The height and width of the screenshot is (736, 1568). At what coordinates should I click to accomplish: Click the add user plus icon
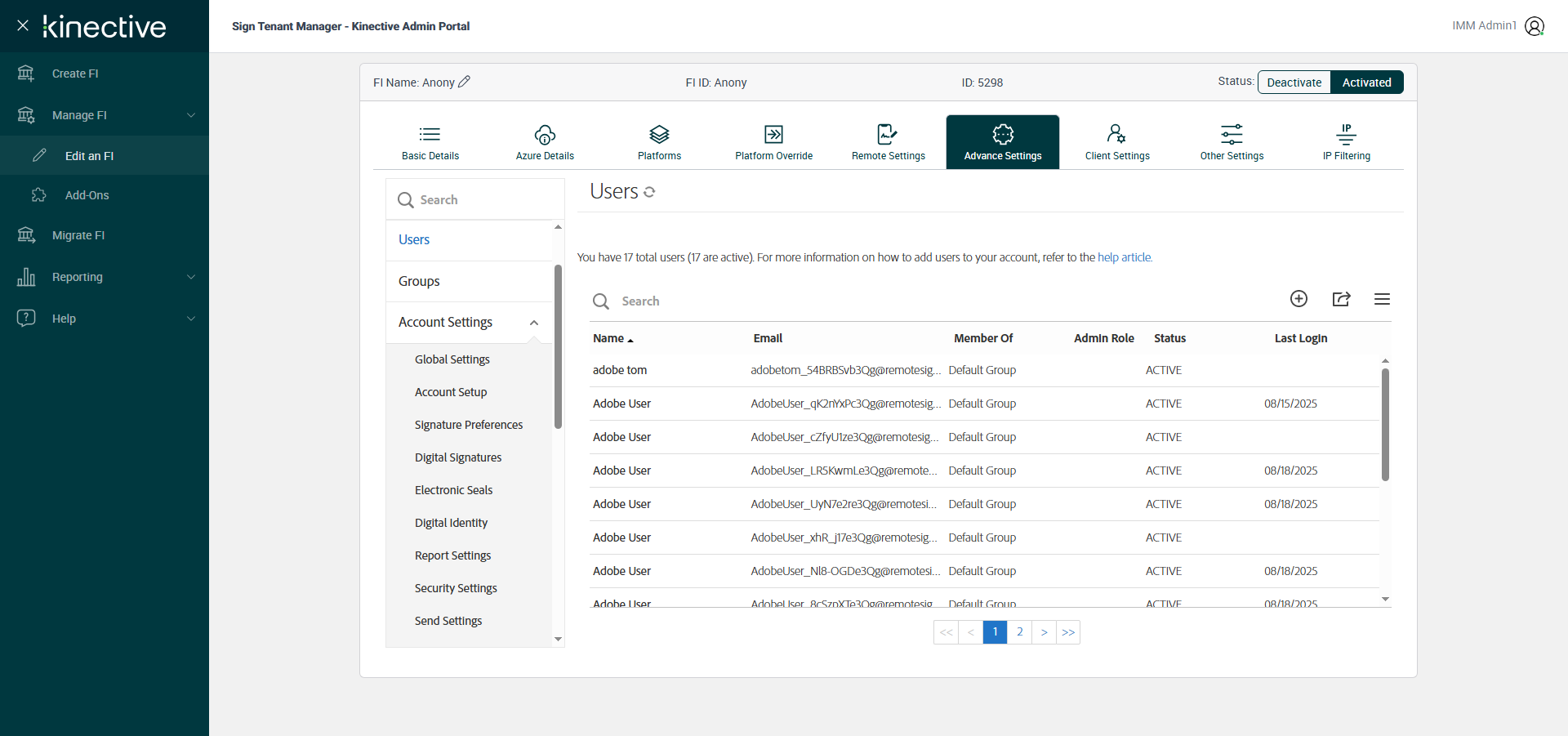pyautogui.click(x=1298, y=299)
